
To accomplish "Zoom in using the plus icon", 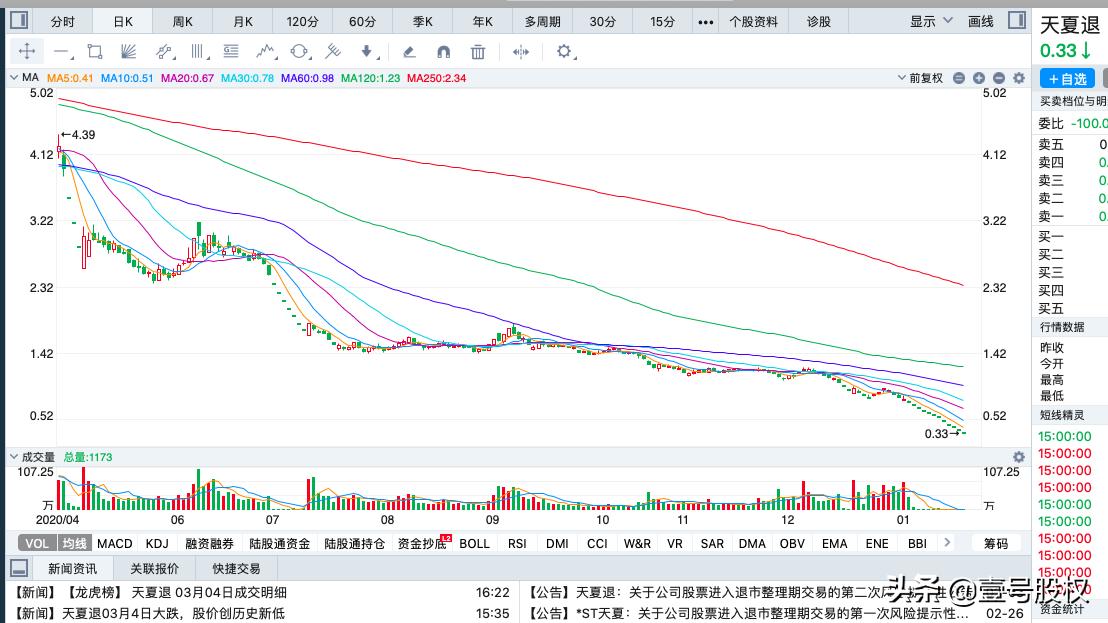I will (x=978, y=77).
